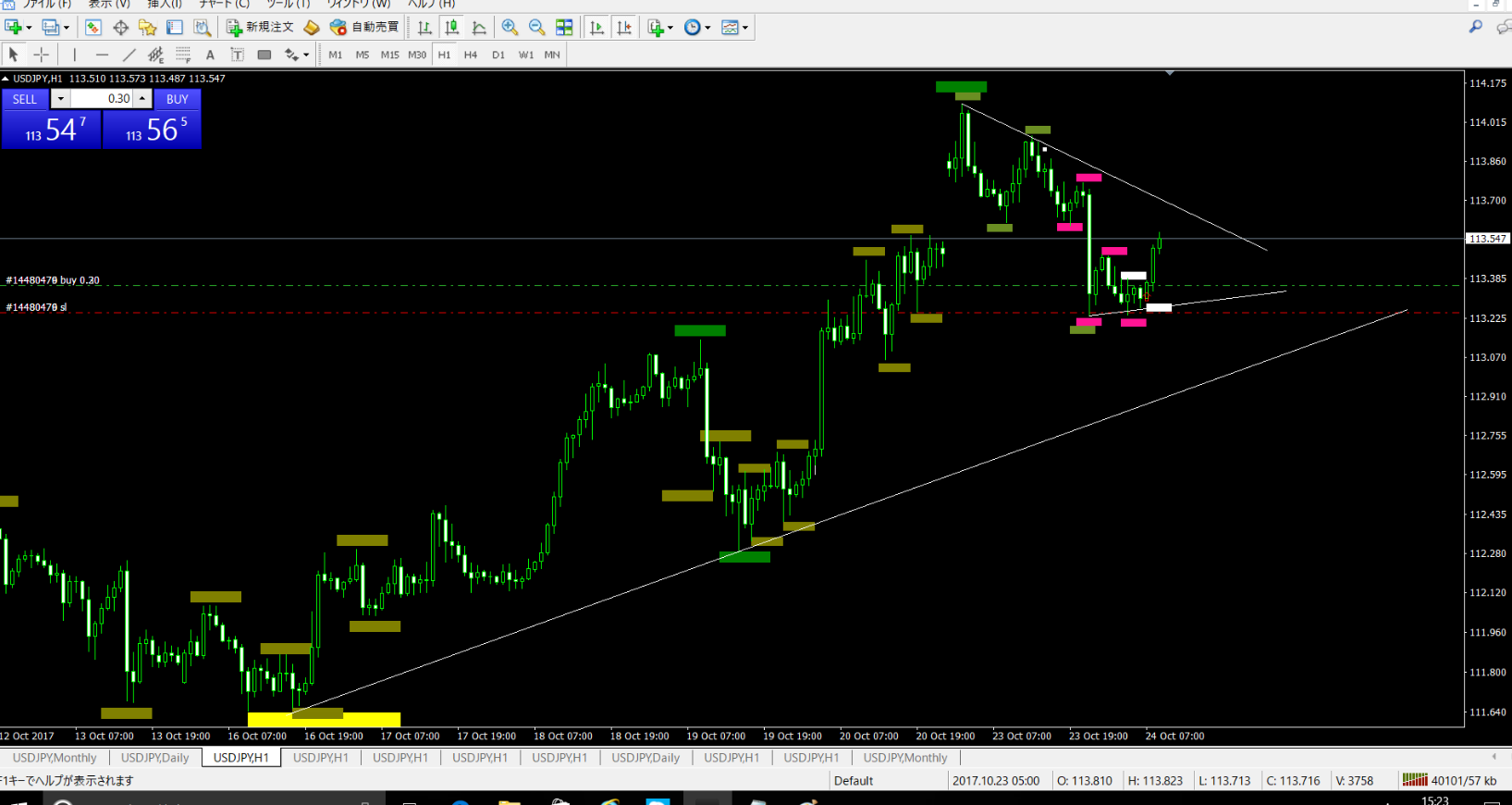Toggle the Market Watch window
Viewport: 1512px width, 805px height.
[93, 28]
